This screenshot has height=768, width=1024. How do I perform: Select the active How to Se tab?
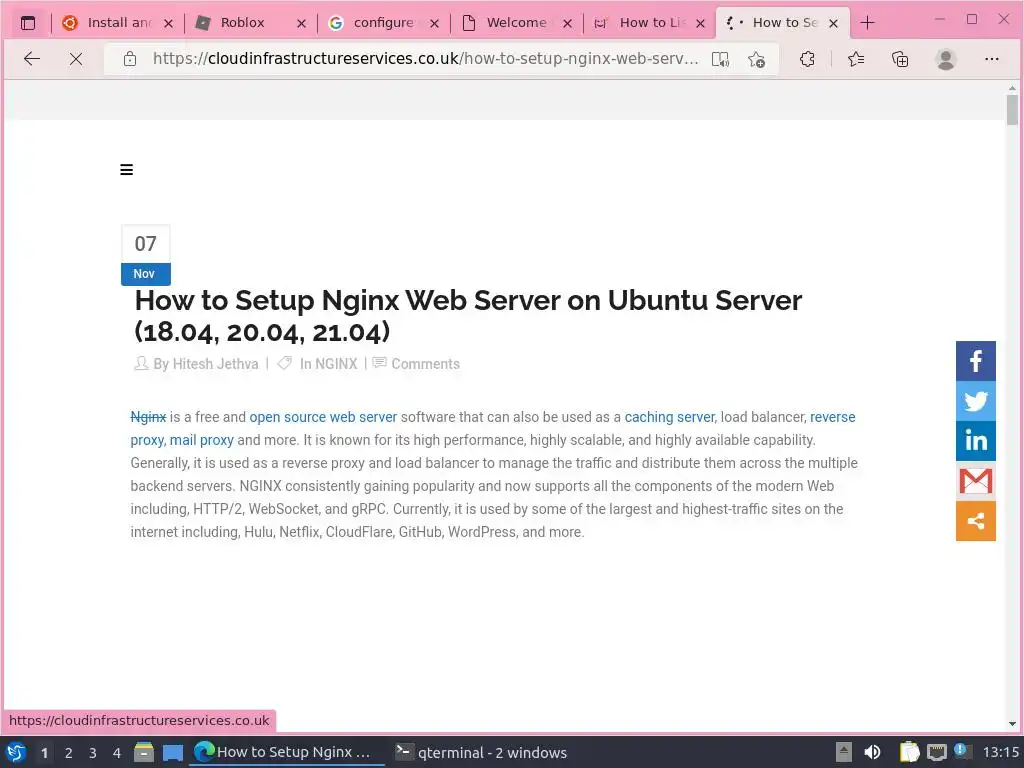(782, 23)
